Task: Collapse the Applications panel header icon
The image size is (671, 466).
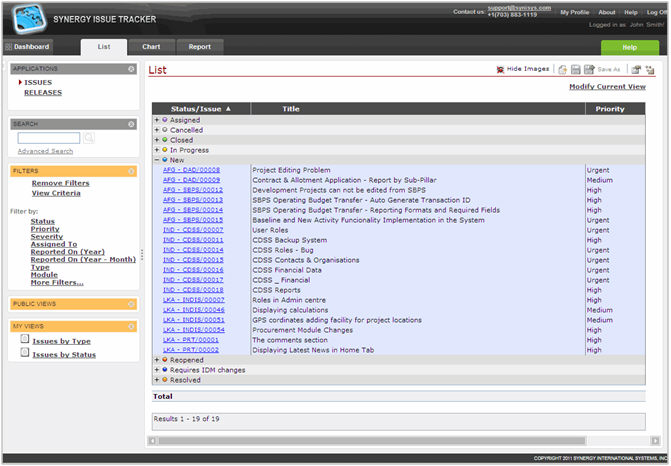Action: tap(131, 69)
